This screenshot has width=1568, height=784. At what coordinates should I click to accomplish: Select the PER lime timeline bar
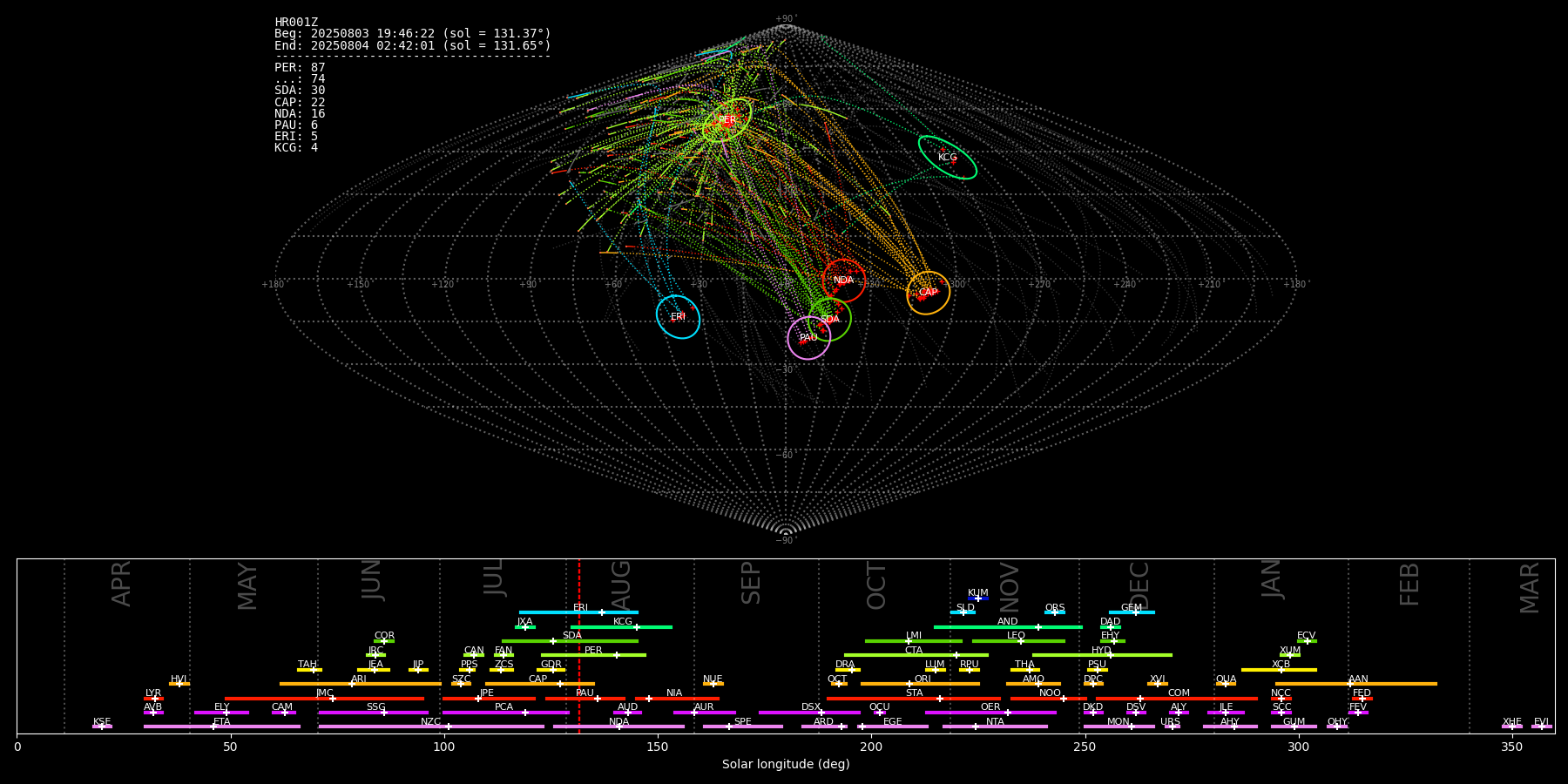click(x=593, y=655)
